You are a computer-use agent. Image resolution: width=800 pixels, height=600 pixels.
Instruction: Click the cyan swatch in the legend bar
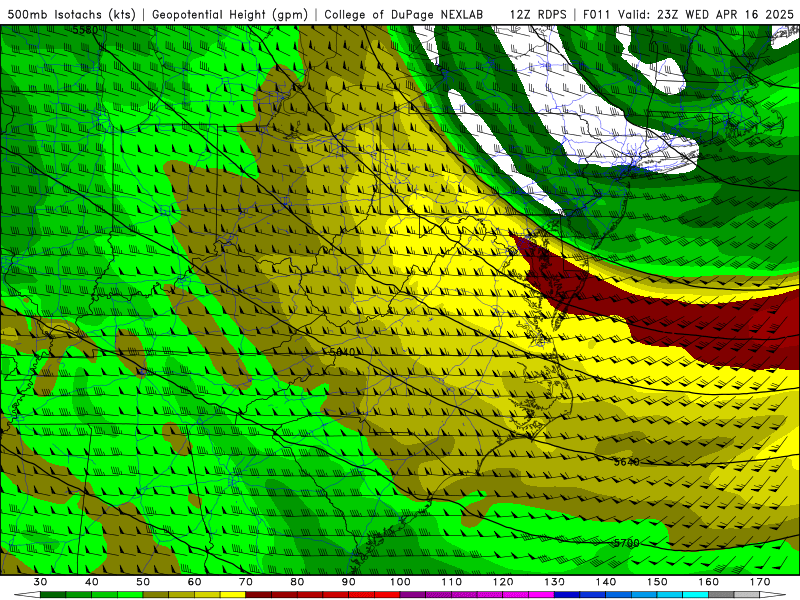pyautogui.click(x=695, y=595)
